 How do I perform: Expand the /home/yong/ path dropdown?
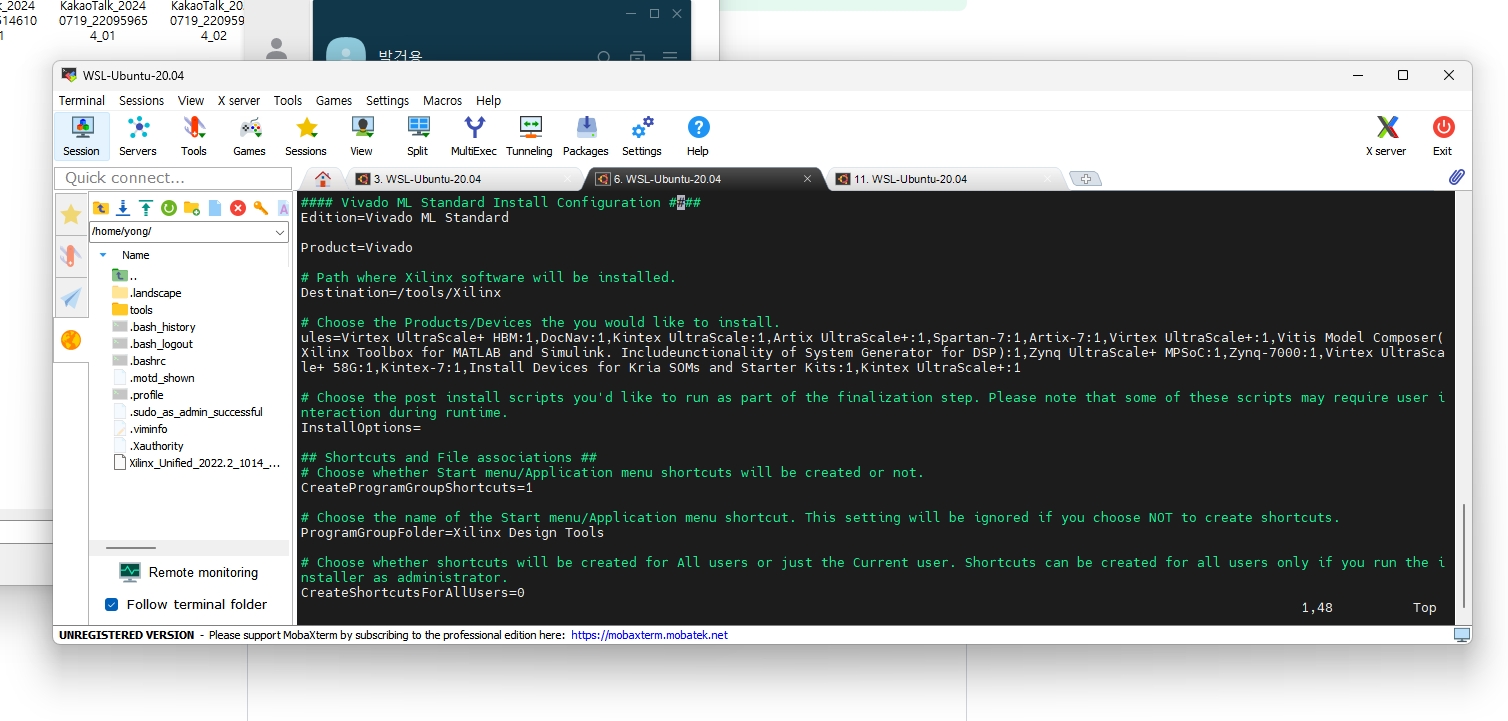(280, 231)
